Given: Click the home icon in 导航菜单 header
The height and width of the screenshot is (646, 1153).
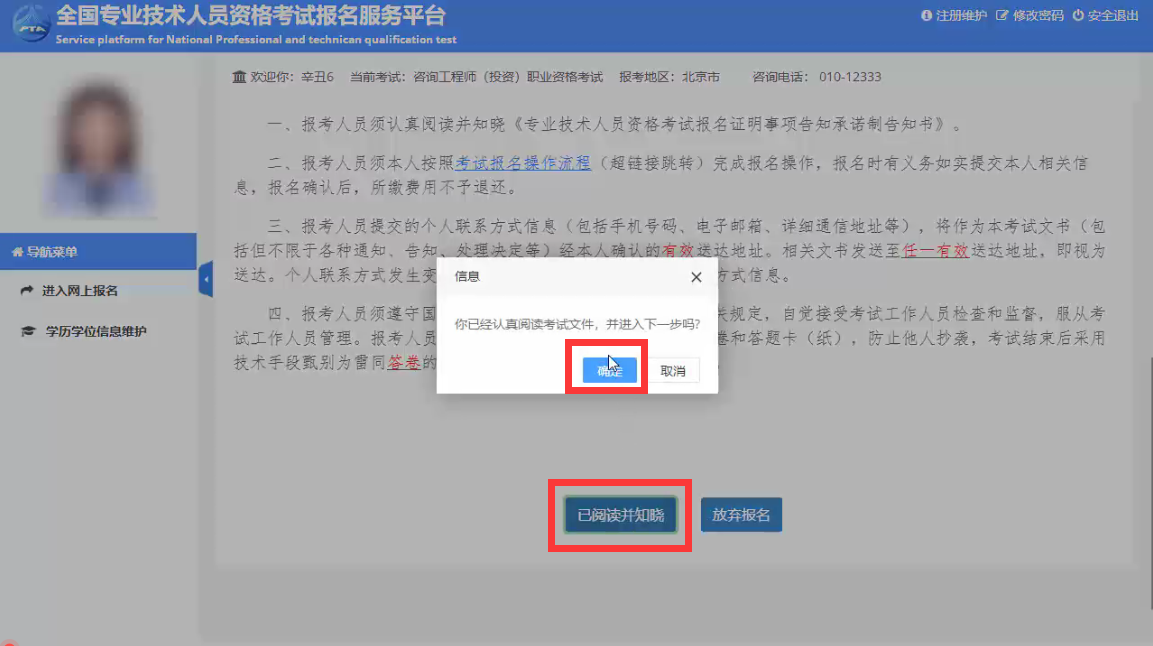Looking at the screenshot, I should 17,252.
